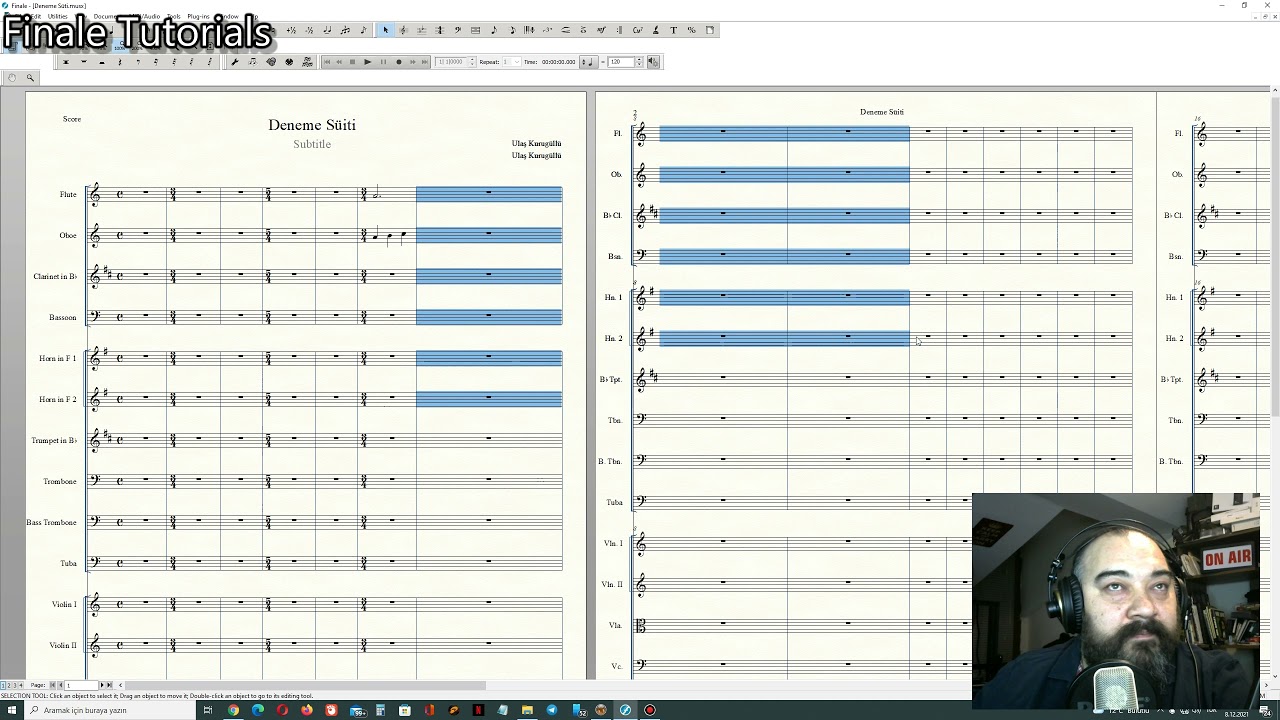Adjust the tempo stepper arrows
The image size is (1280, 720).
click(x=639, y=62)
